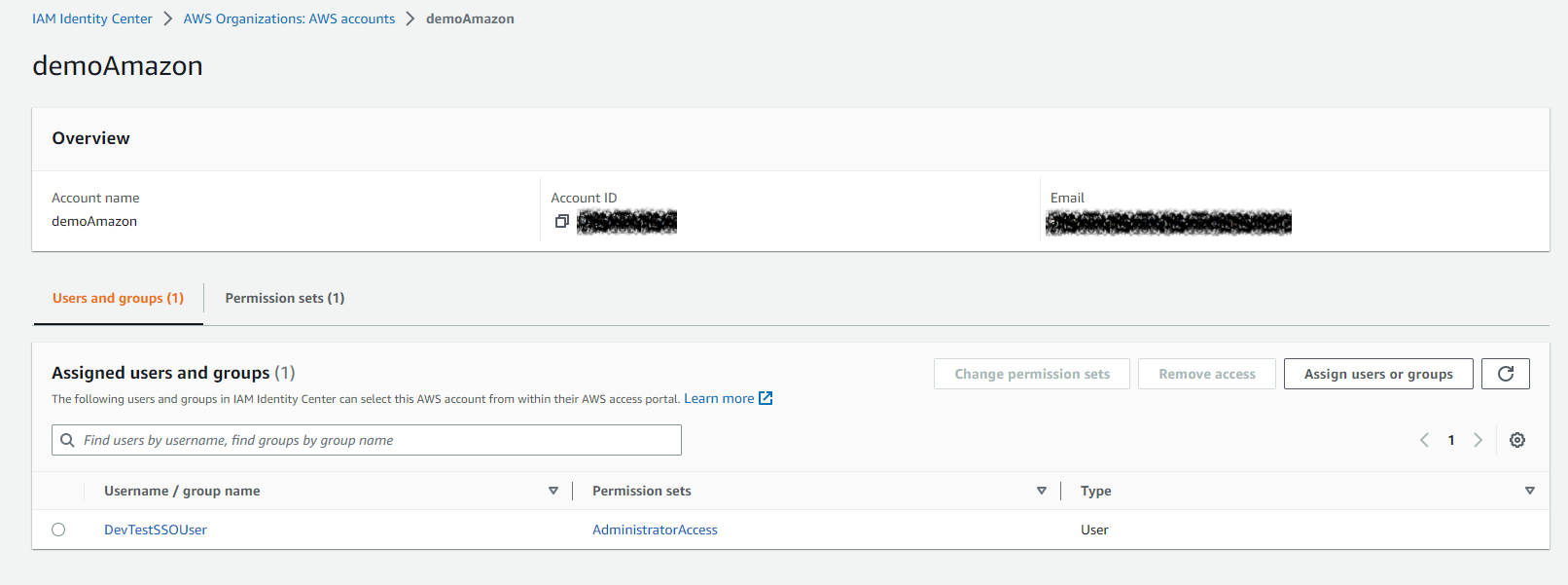Screen dimensions: 1568x585
Task: Open the Type column filter
Action: [x=1531, y=490]
